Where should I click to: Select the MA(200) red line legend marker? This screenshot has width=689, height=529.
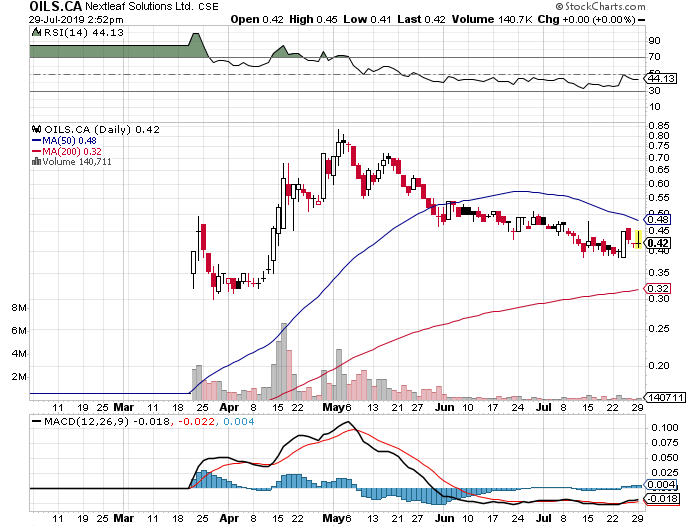point(34,151)
